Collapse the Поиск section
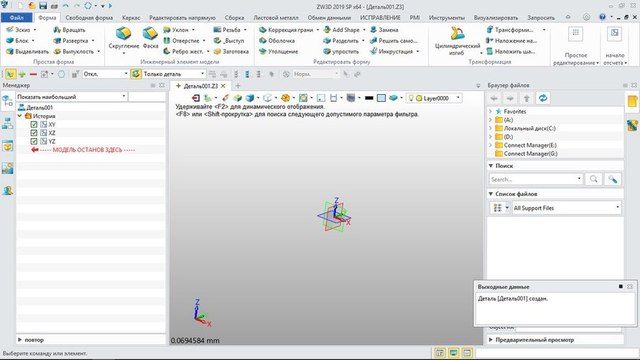Screen dimensions: 640x360 coord(491,166)
